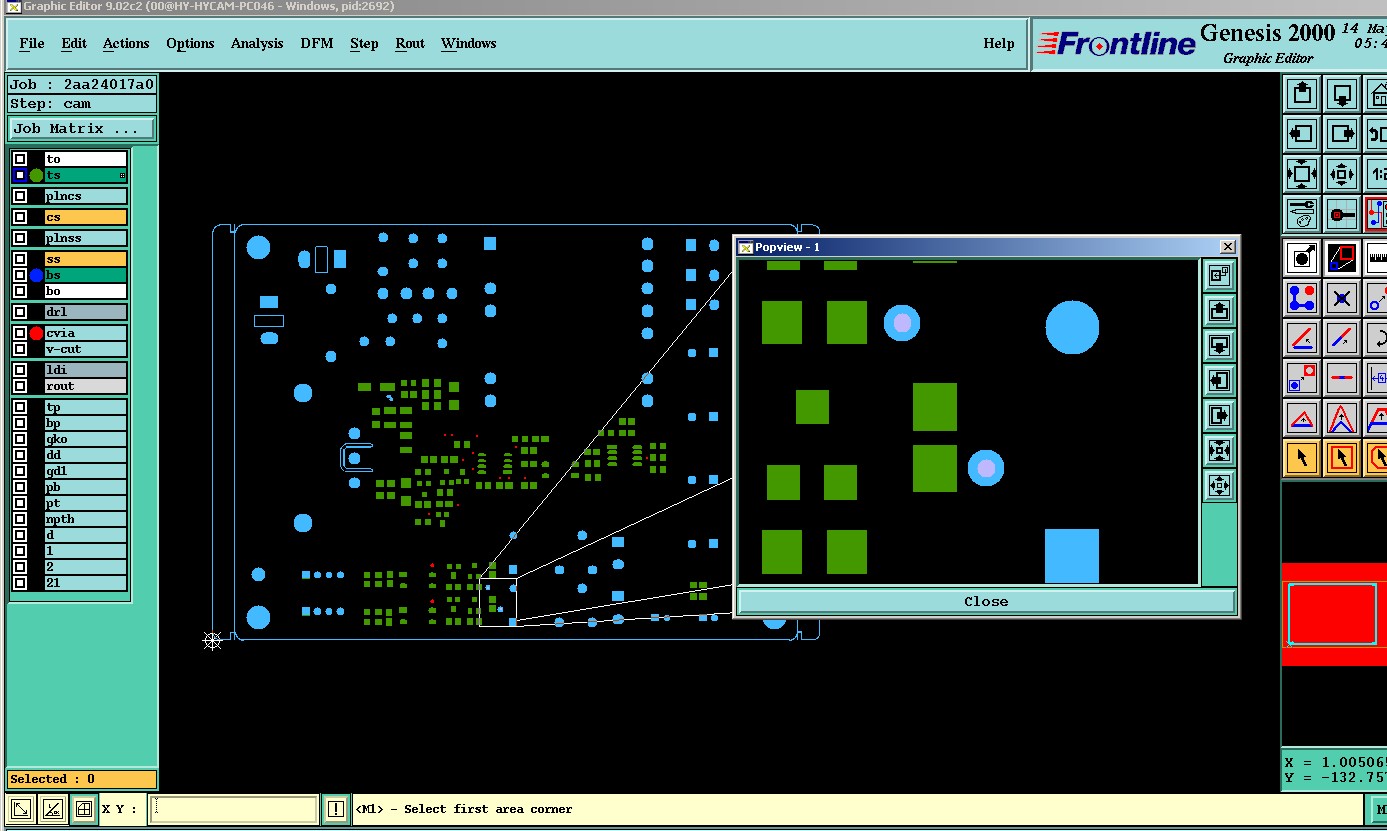Select the diagonal red-blue line tool

pyautogui.click(x=1342, y=338)
